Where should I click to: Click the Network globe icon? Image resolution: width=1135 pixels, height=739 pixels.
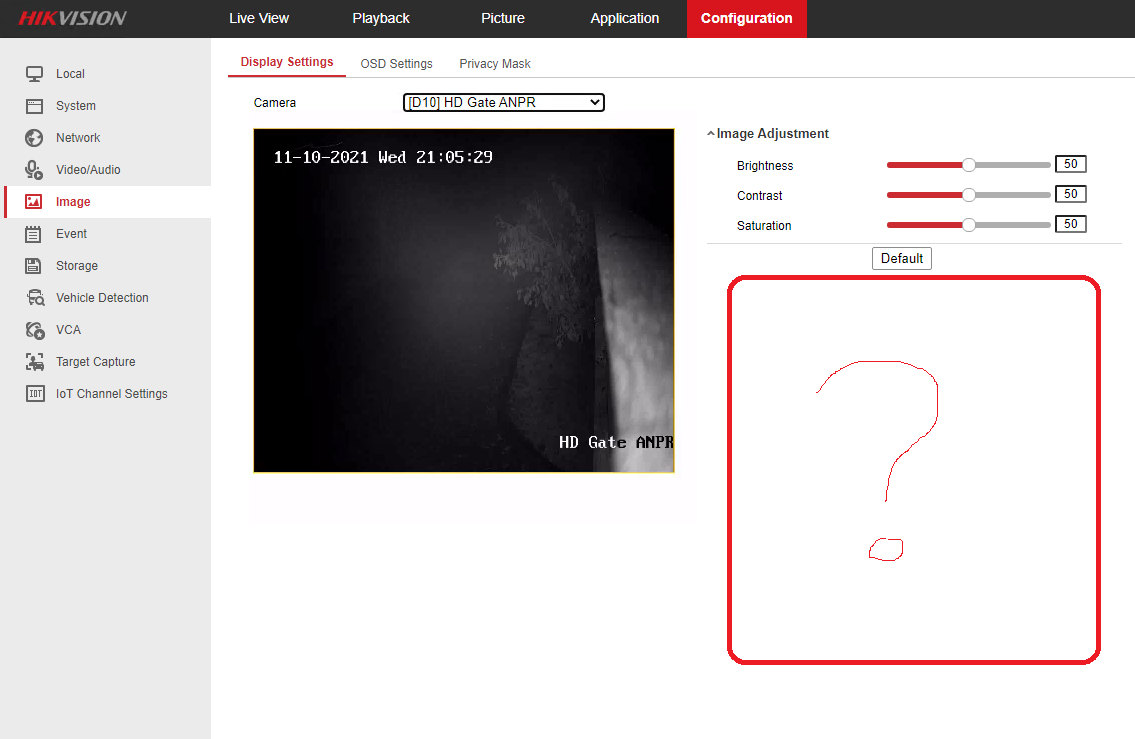(x=35, y=138)
